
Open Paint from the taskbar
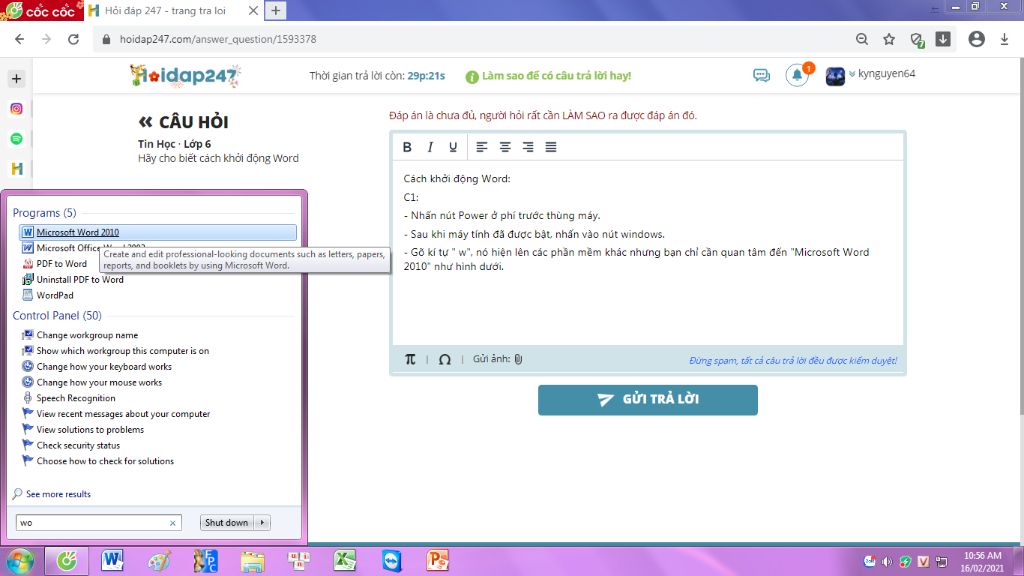[x=159, y=561]
